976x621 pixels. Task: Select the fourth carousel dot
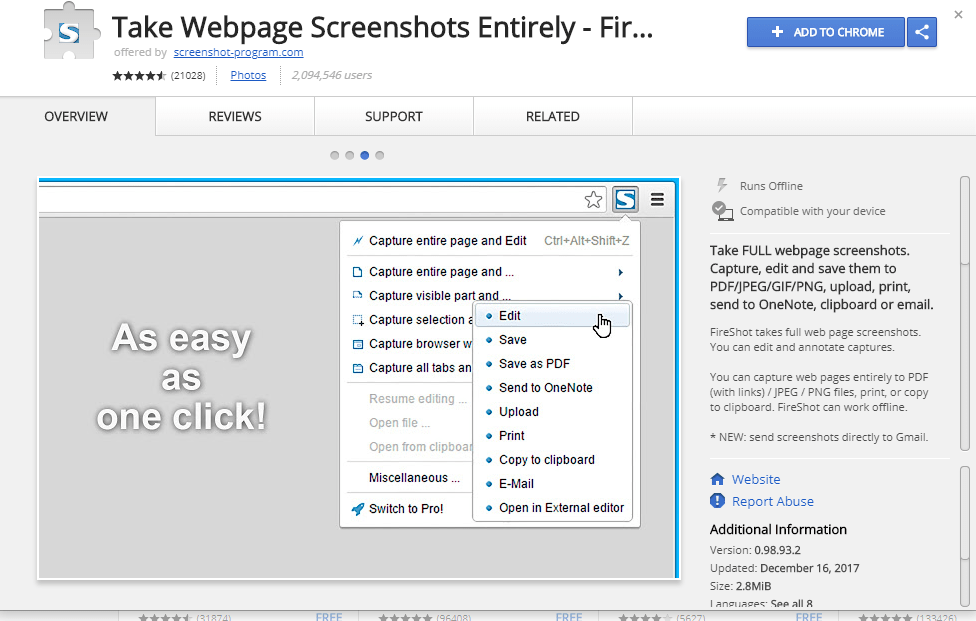click(380, 156)
